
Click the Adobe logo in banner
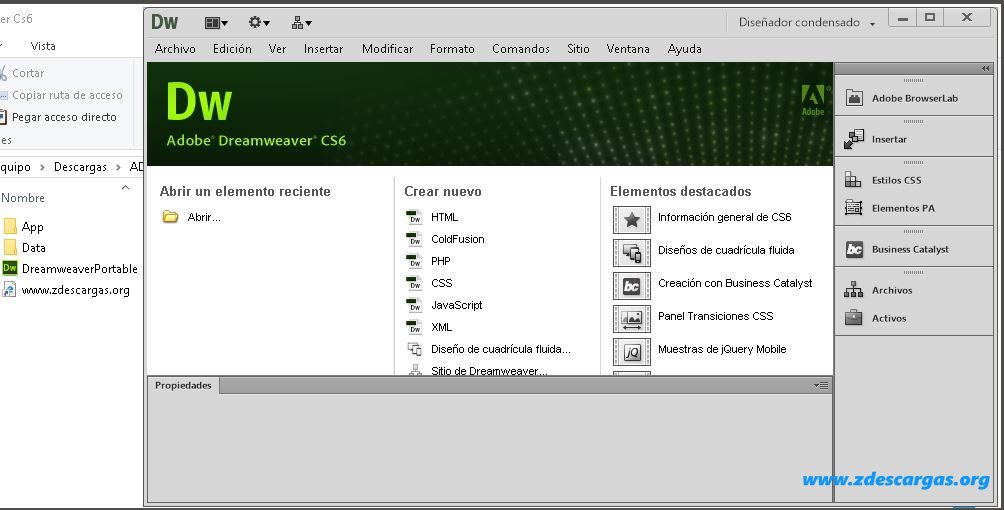tap(813, 101)
